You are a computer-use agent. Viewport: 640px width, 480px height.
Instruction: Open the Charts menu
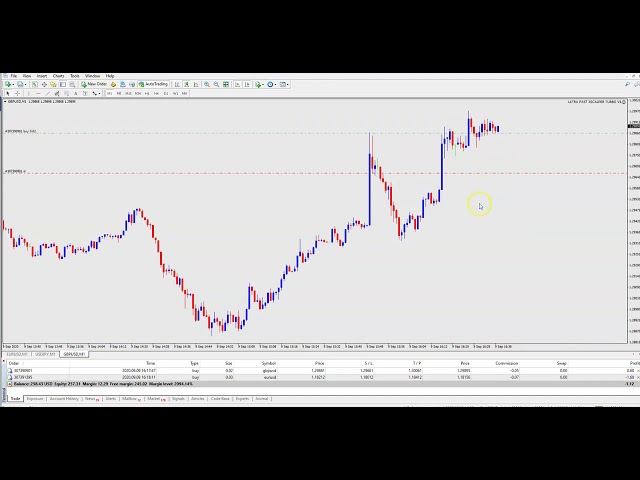(x=58, y=75)
